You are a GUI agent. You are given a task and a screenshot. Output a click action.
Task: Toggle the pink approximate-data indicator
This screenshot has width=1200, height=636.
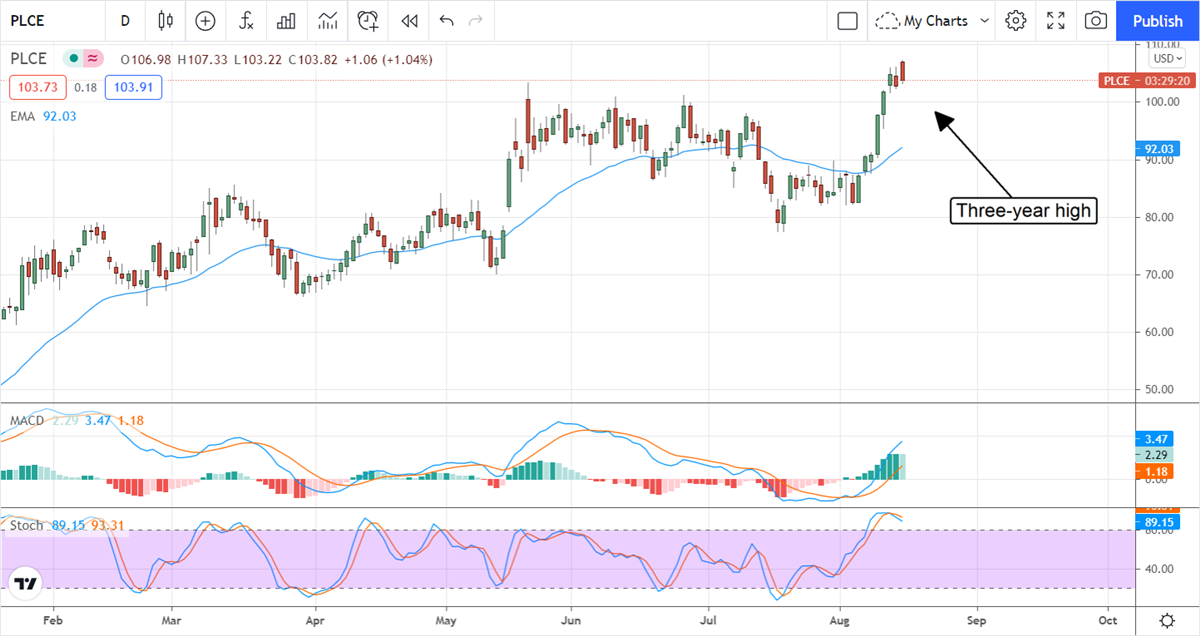[93, 59]
